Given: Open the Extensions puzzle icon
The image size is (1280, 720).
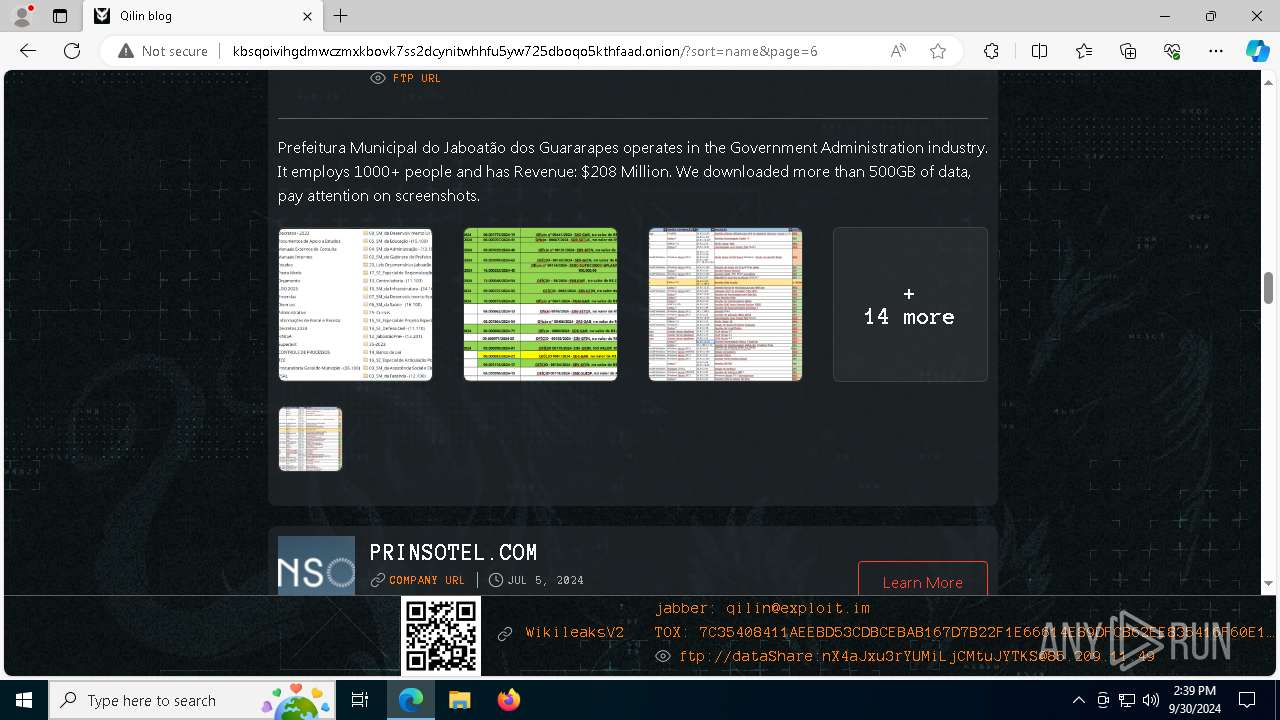Looking at the screenshot, I should (x=991, y=51).
